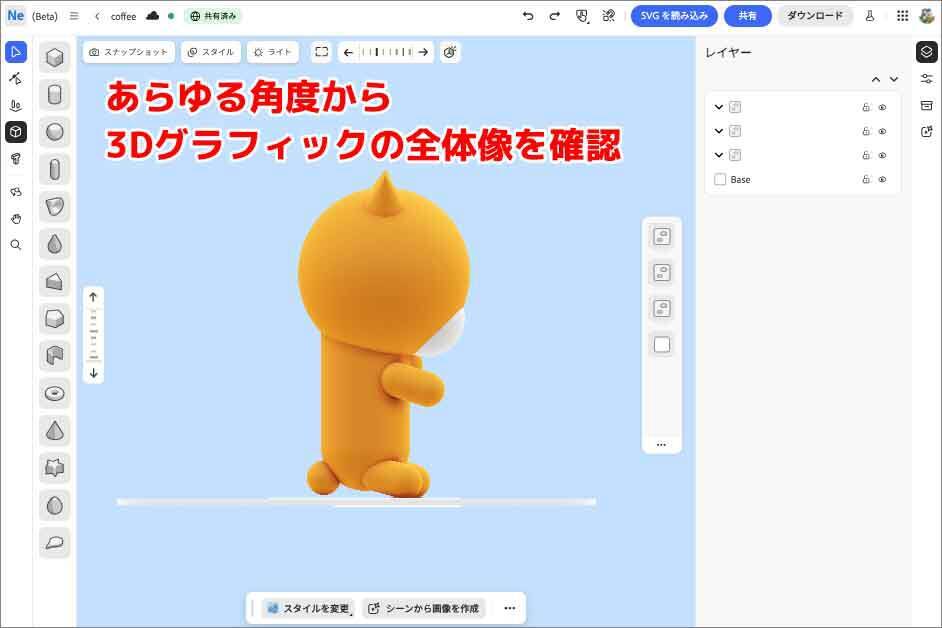This screenshot has height=628, width=942.
Task: Open the generate image panel icon
Action: [927, 132]
